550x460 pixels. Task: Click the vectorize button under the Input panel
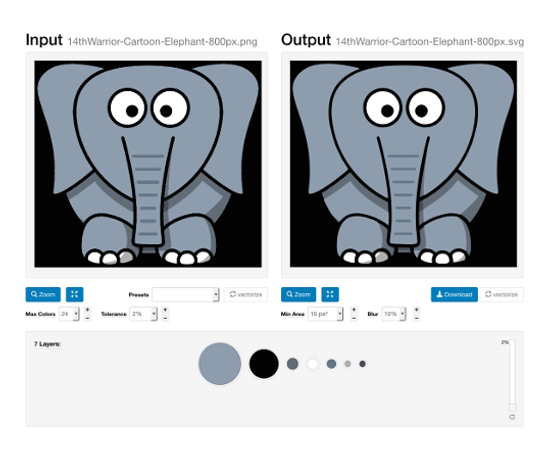click(x=246, y=294)
